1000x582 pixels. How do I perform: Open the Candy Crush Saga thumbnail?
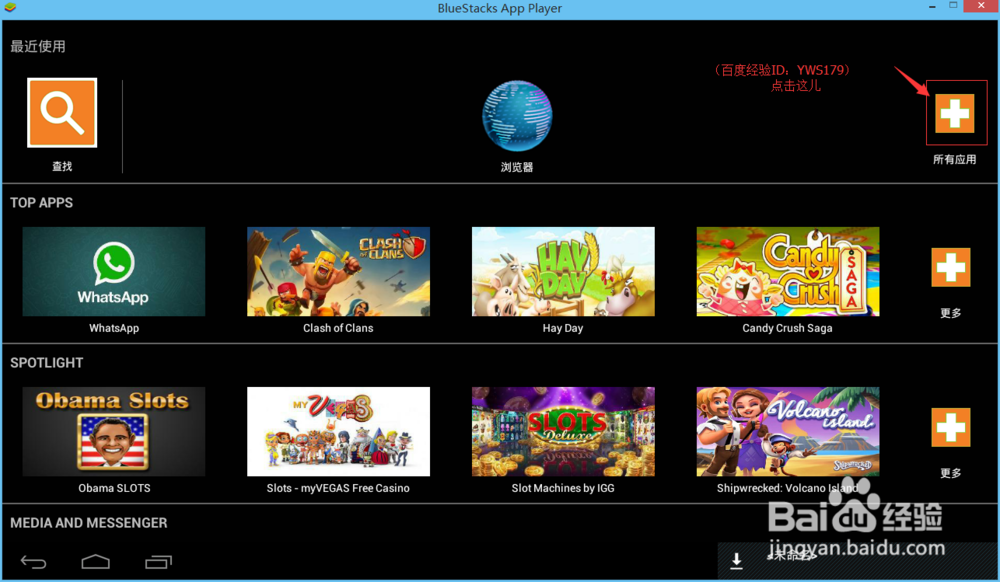click(x=788, y=272)
